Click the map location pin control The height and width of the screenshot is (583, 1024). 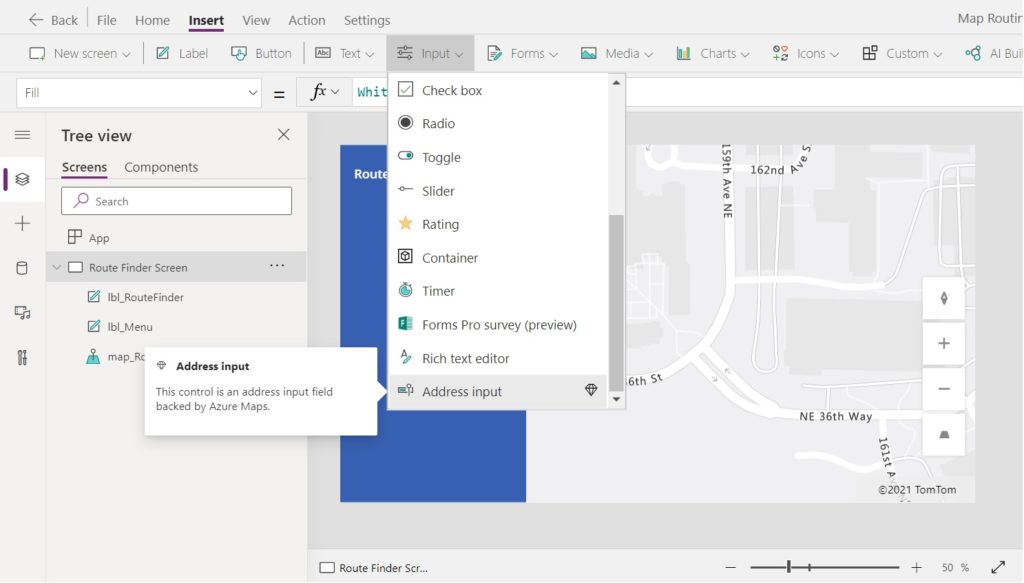(x=943, y=298)
